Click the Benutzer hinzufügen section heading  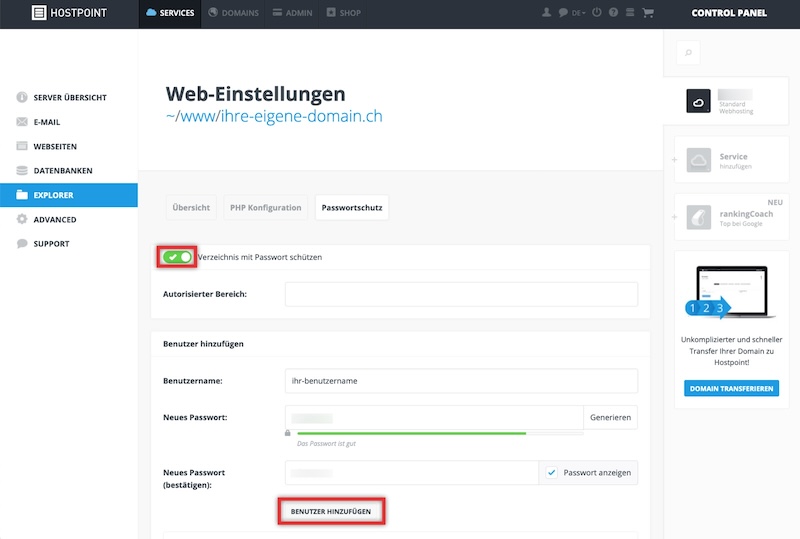tap(203, 344)
